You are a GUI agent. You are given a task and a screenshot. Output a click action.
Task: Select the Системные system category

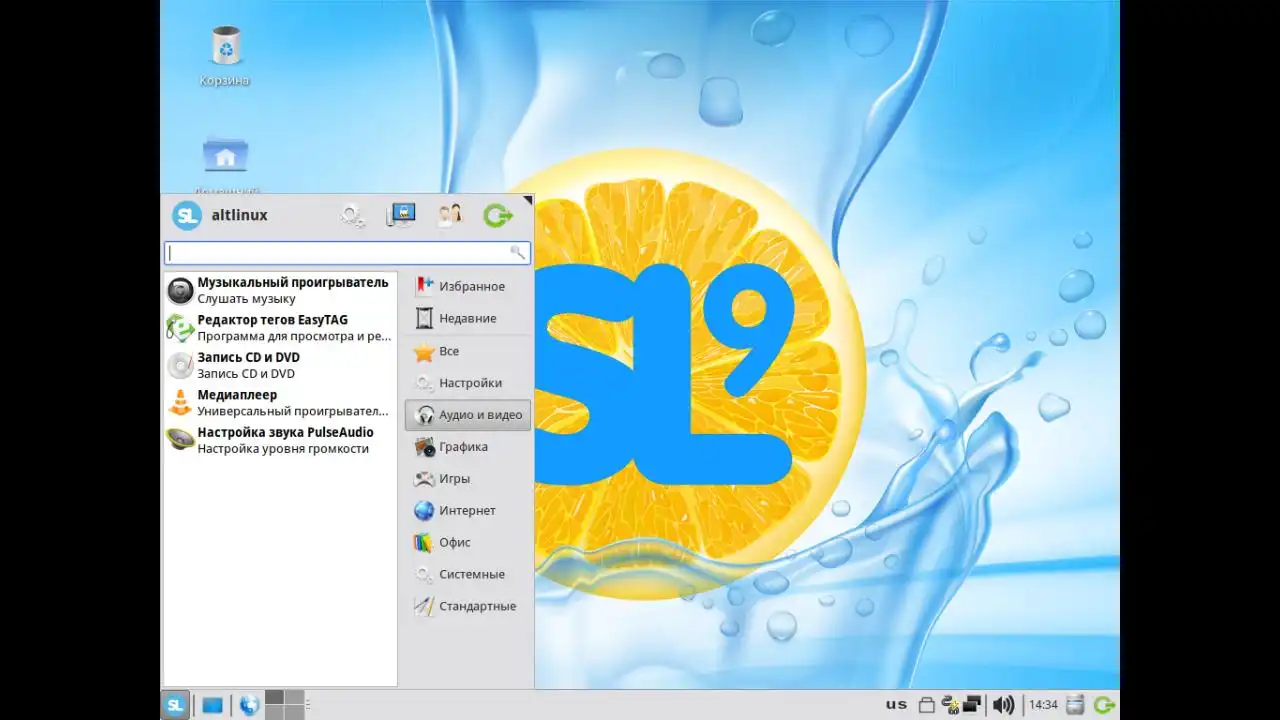468,575
